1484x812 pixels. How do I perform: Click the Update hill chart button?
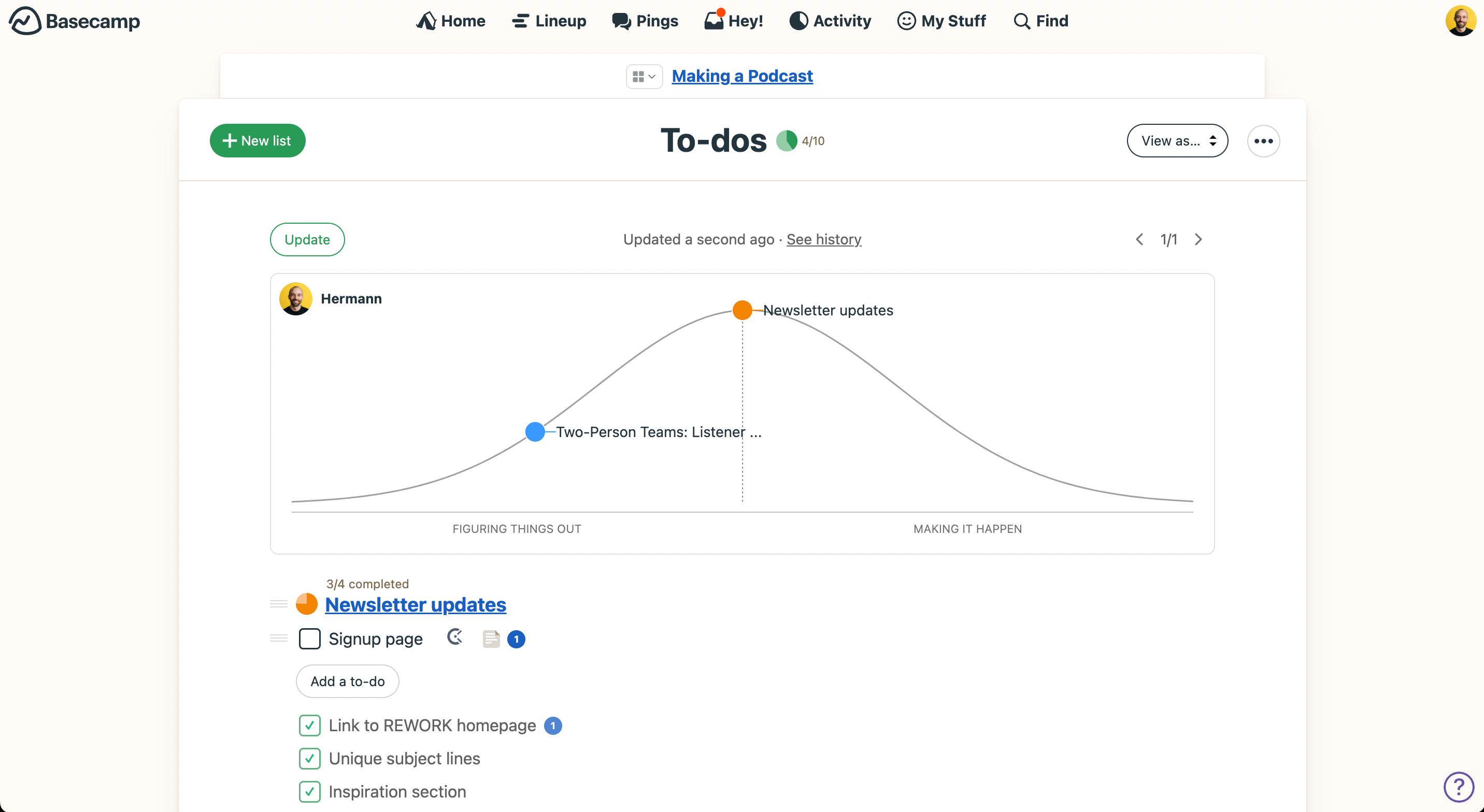[307, 240]
